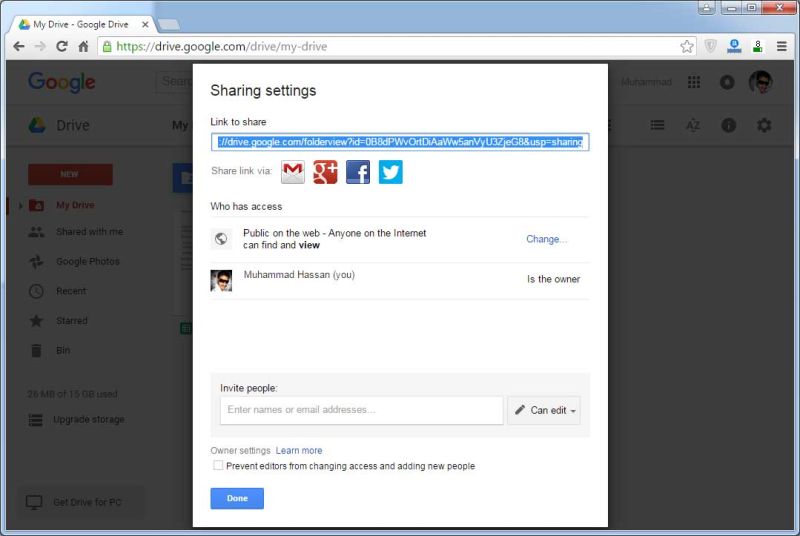Open Shared with me in sidebar
Image resolution: width=800 pixels, height=536 pixels.
coord(90,232)
